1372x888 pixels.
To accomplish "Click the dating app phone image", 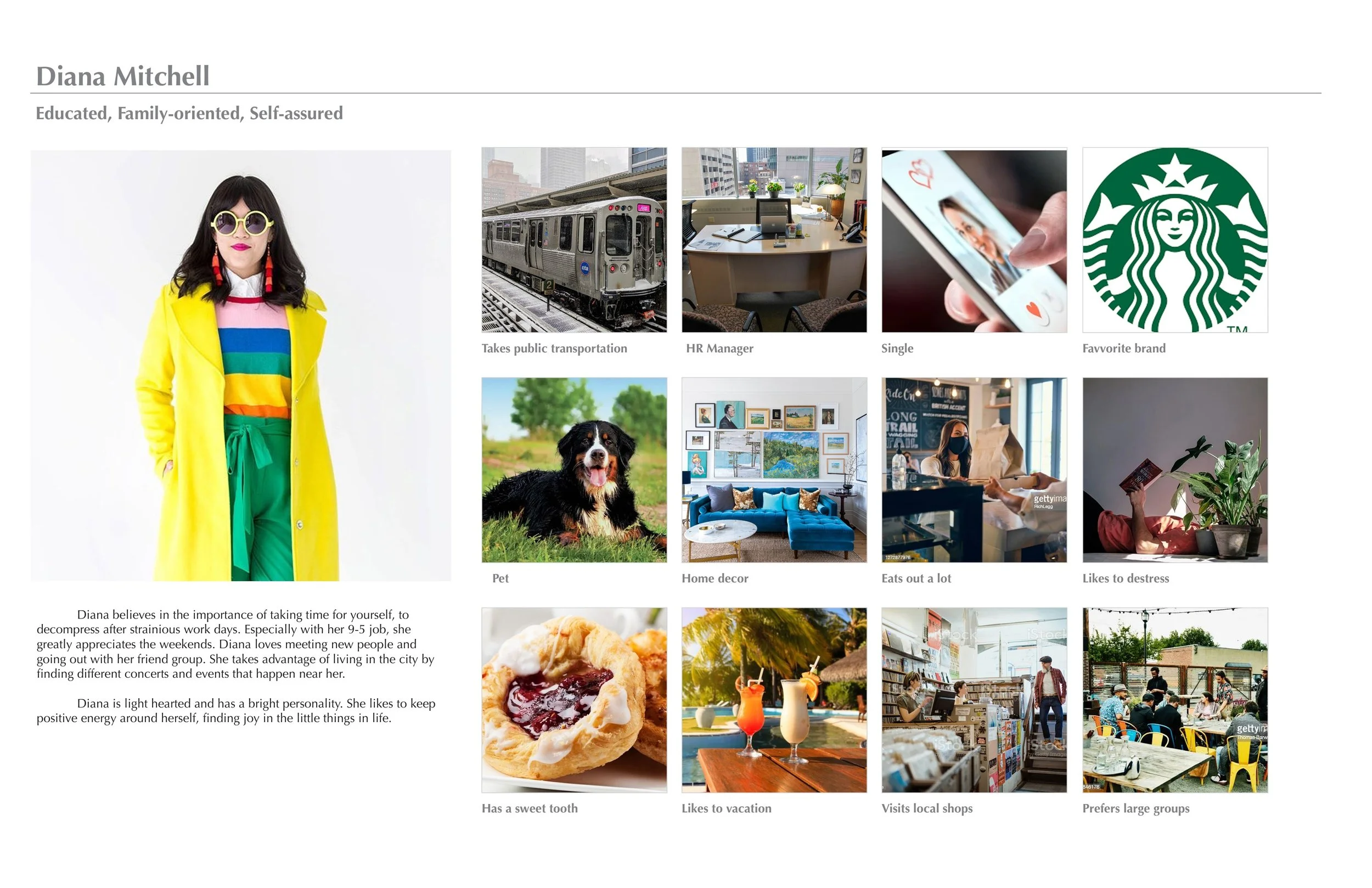I will click(974, 240).
